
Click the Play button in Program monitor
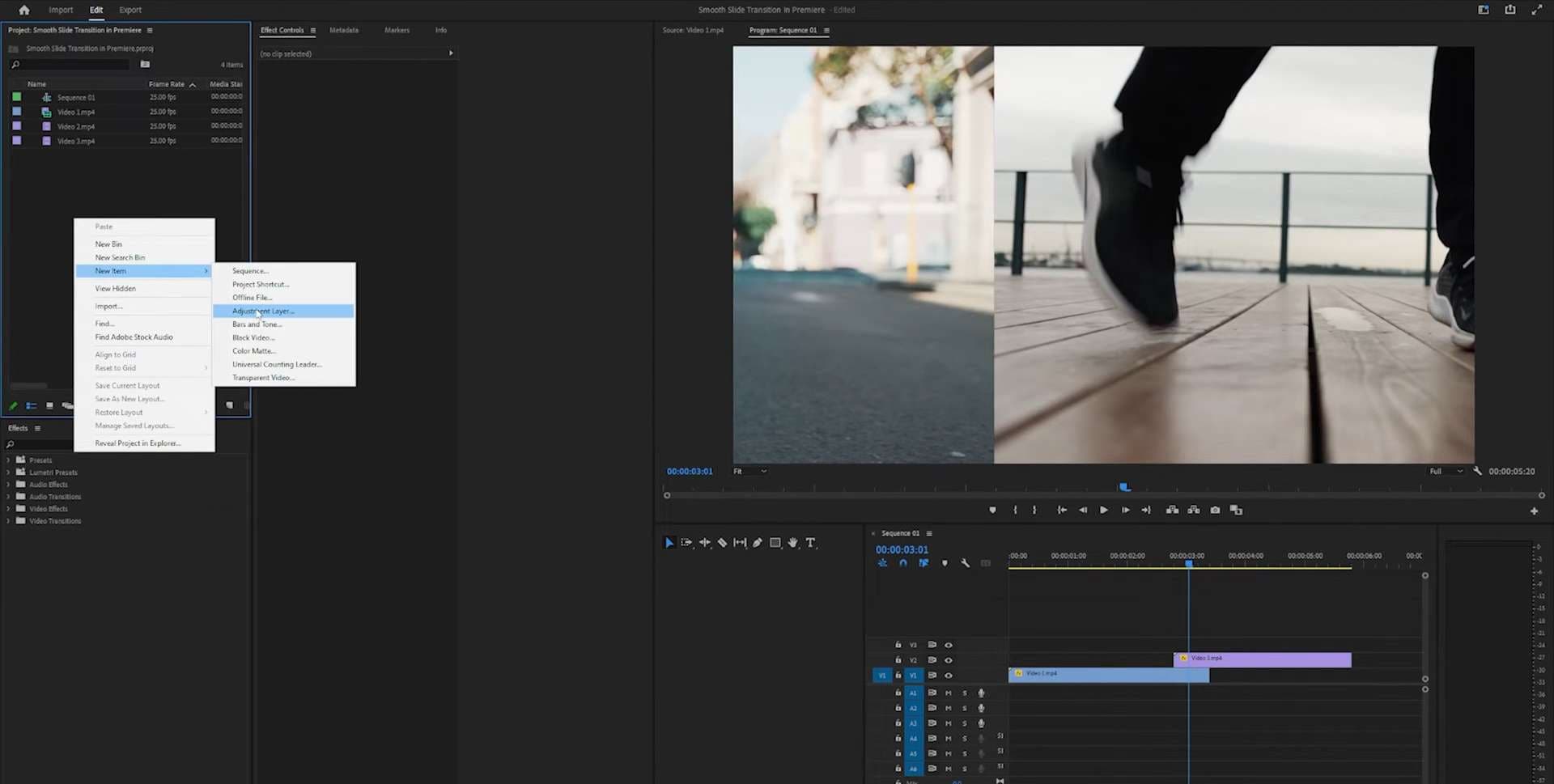tap(1103, 510)
